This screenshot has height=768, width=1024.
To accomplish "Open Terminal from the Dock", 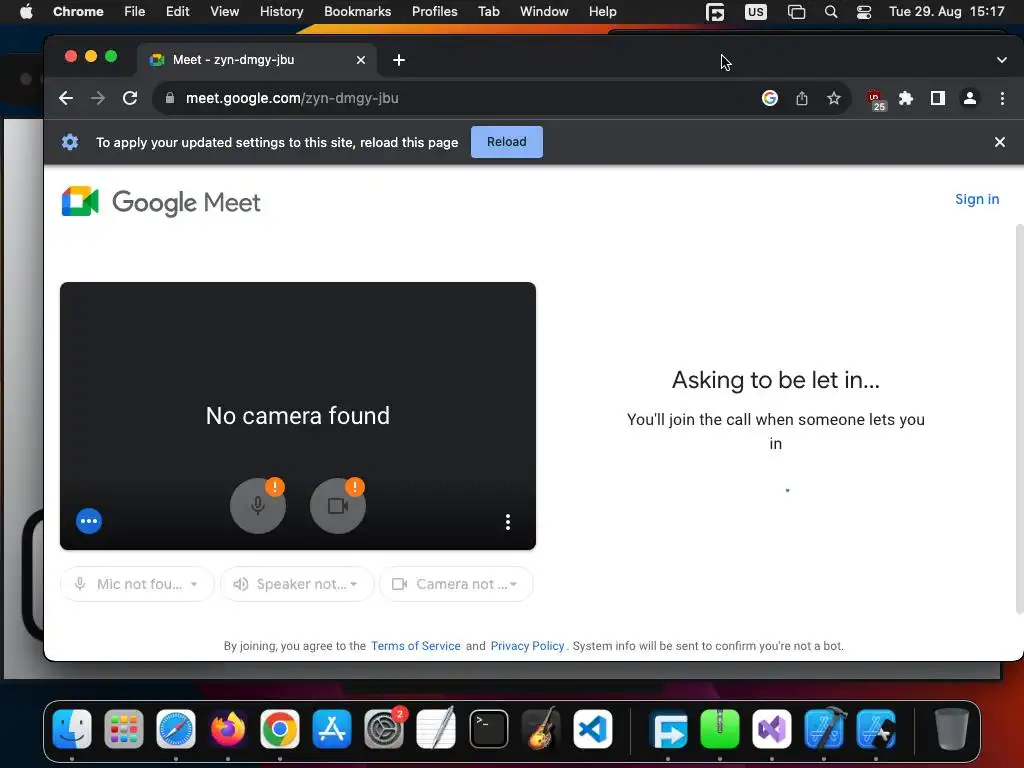I will point(488,729).
